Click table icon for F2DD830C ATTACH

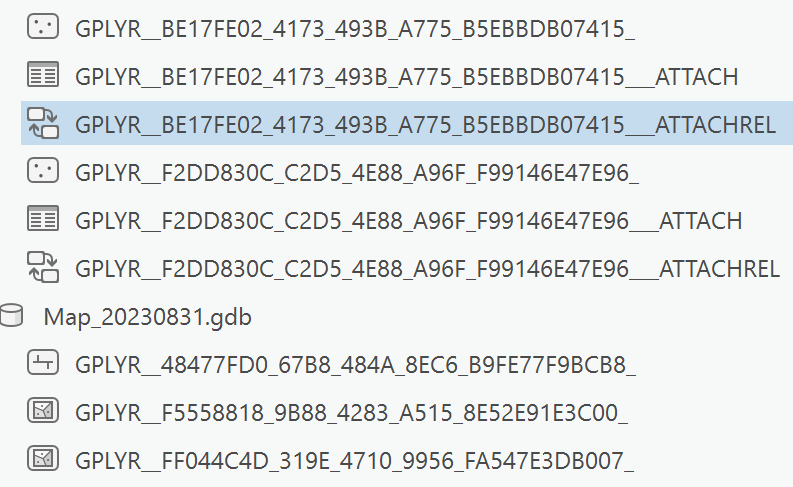click(x=42, y=219)
